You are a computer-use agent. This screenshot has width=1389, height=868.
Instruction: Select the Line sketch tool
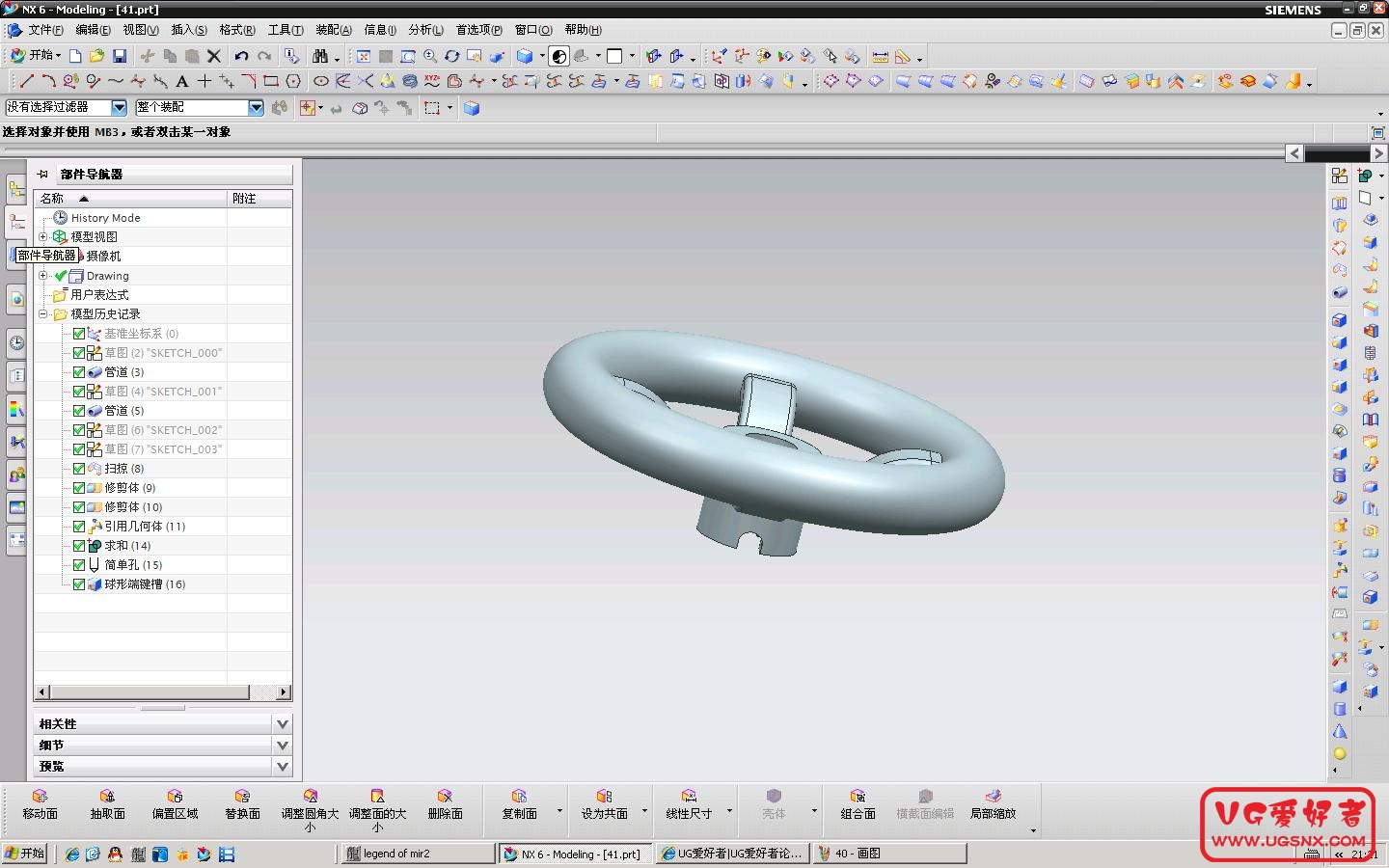click(26, 81)
